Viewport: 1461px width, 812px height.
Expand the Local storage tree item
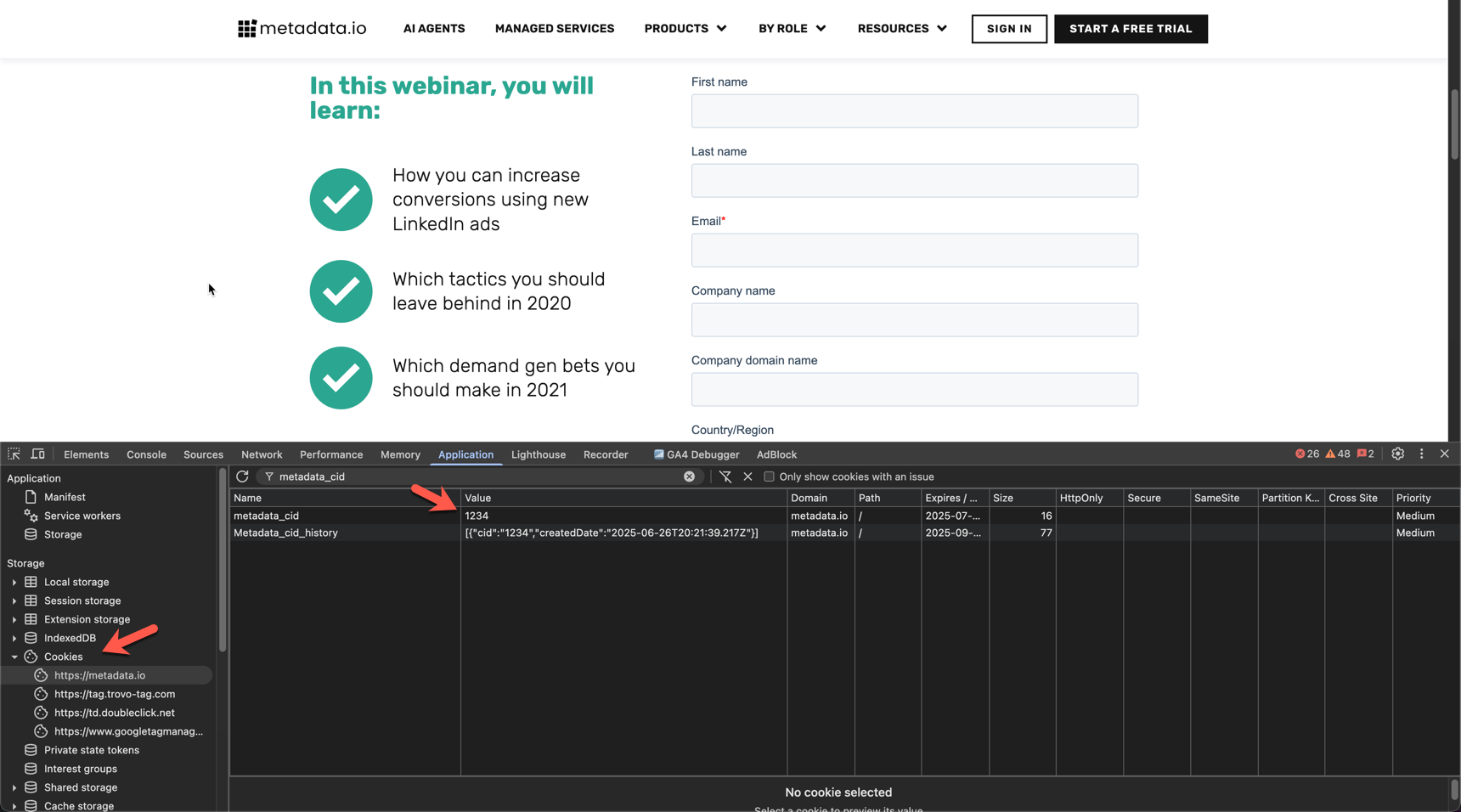click(14, 582)
